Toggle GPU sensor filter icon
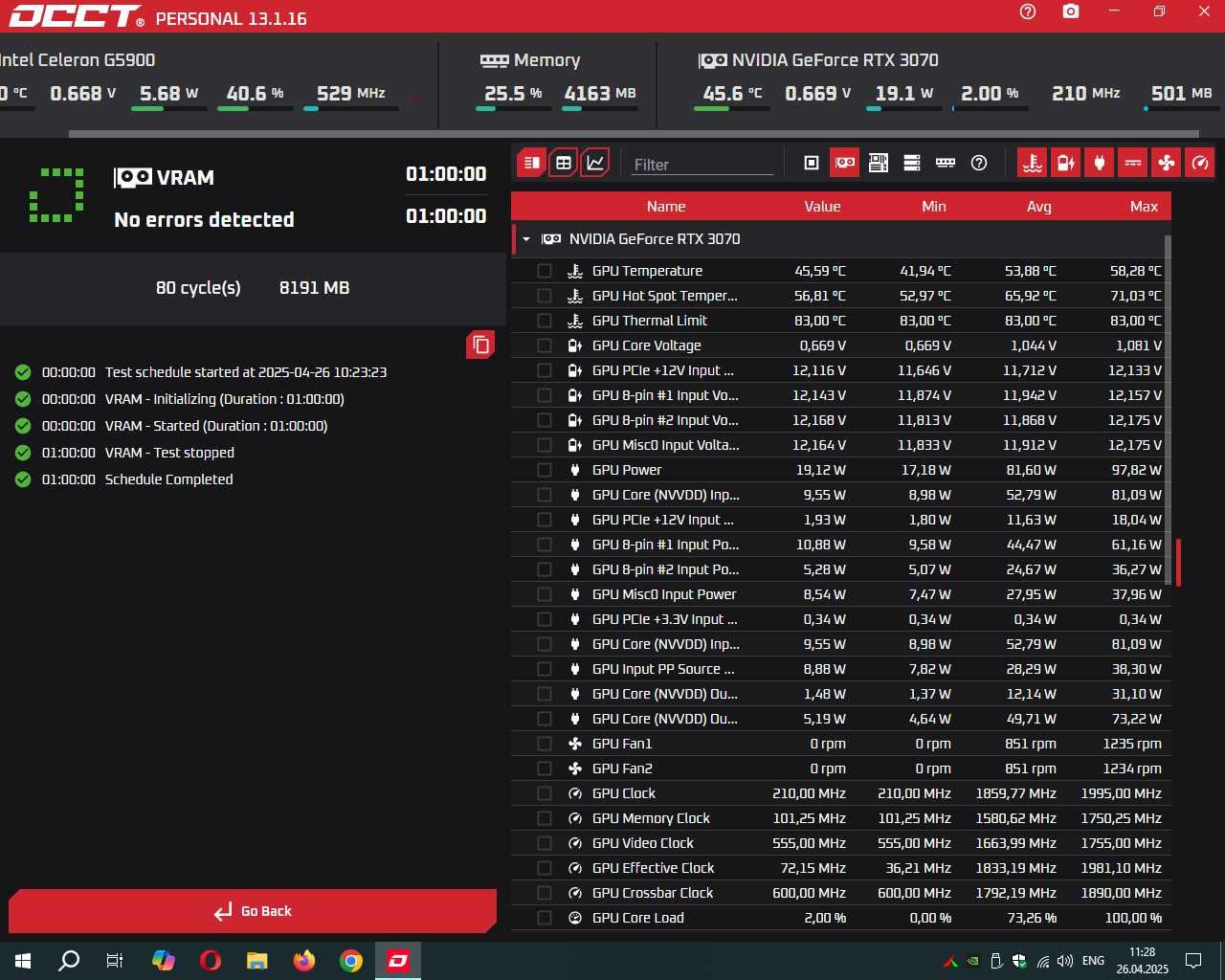1225x980 pixels. [845, 163]
